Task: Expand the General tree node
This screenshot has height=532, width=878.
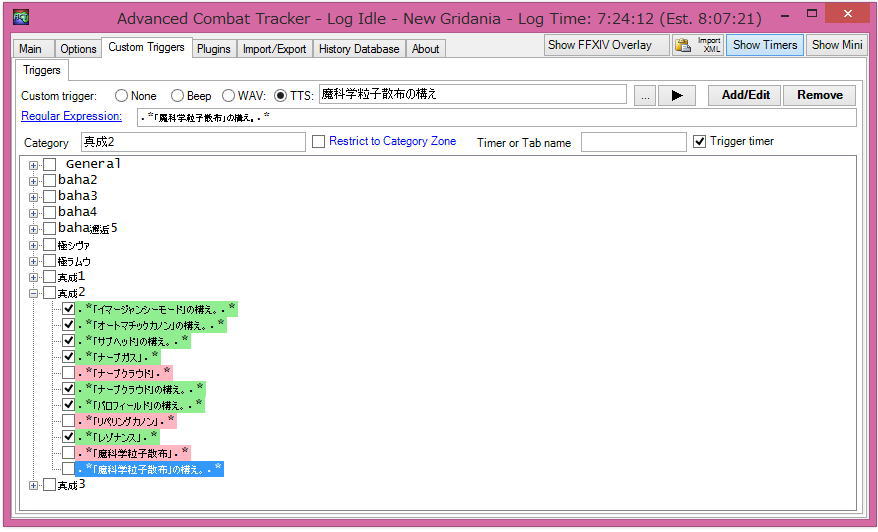Action: [34, 165]
